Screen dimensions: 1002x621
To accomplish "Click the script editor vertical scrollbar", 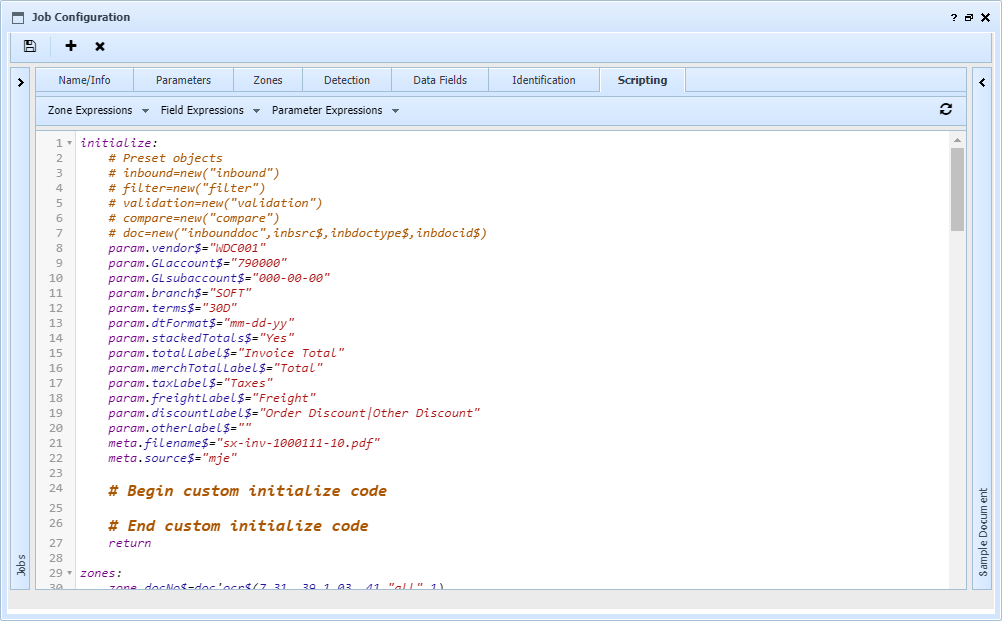I will (956, 180).
